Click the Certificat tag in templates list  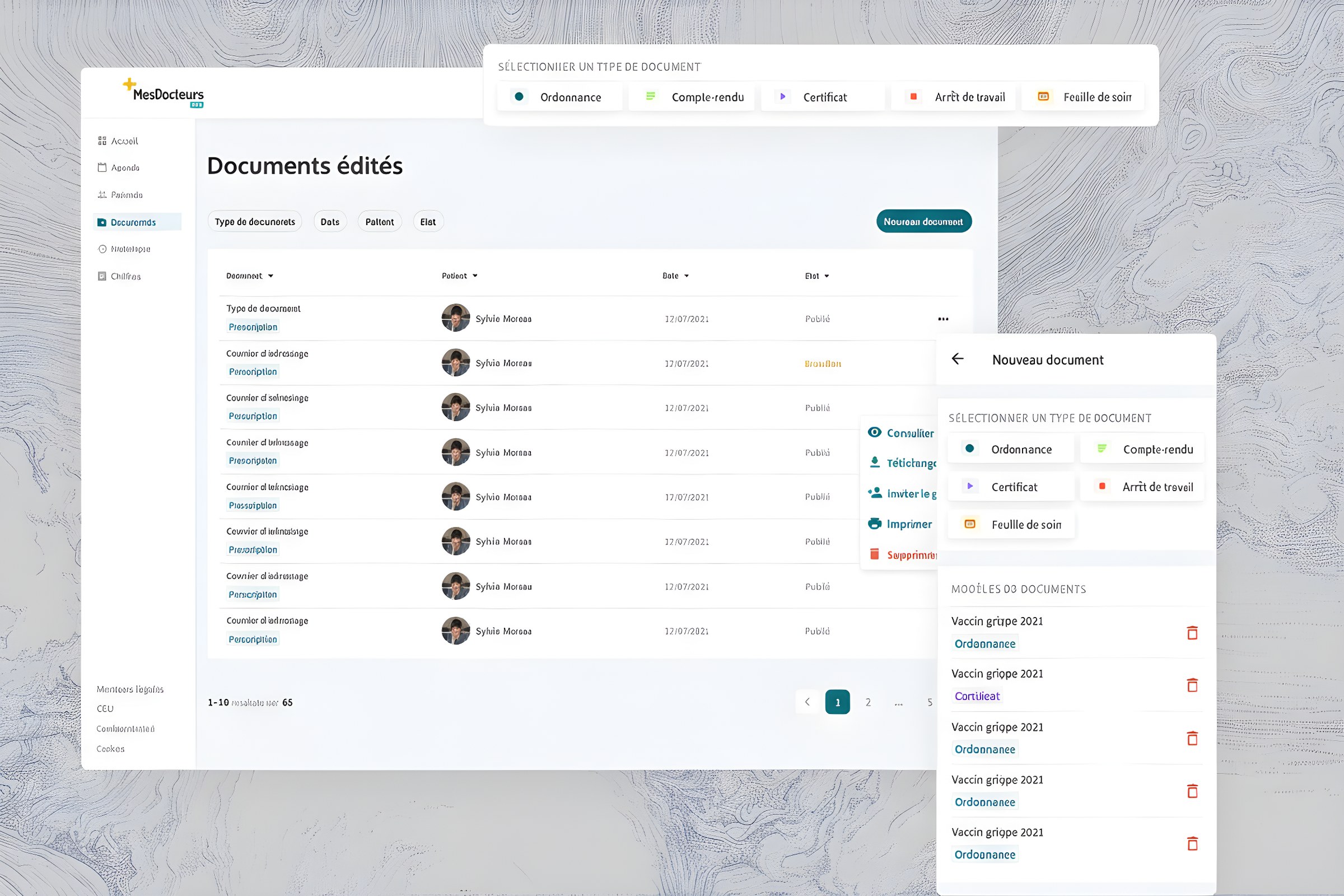click(x=977, y=696)
